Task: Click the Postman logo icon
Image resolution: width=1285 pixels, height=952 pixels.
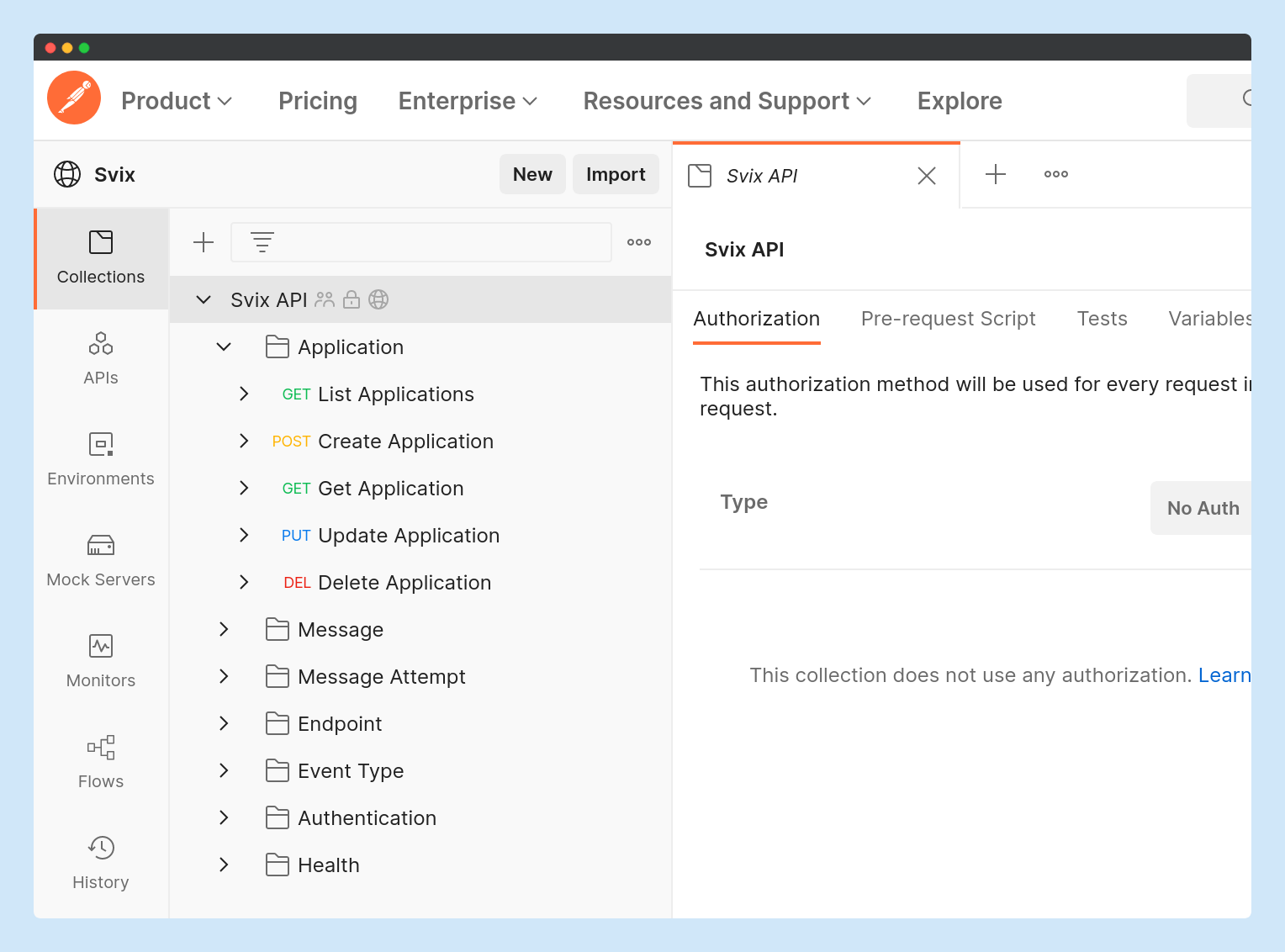Action: click(74, 98)
